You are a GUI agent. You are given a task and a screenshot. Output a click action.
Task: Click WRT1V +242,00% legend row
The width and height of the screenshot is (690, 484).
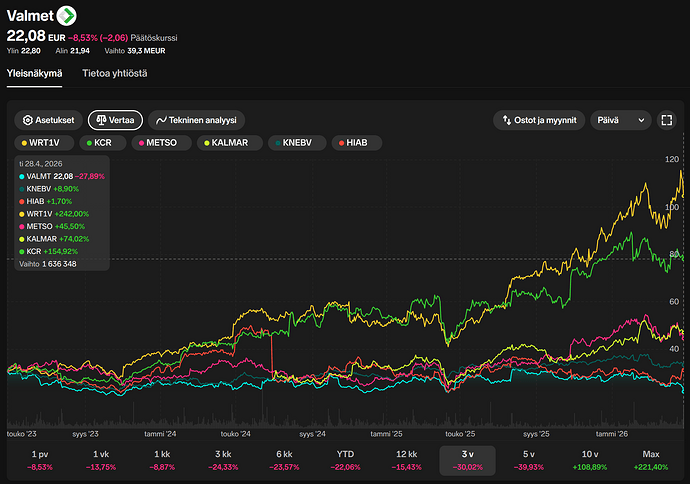pos(54,214)
